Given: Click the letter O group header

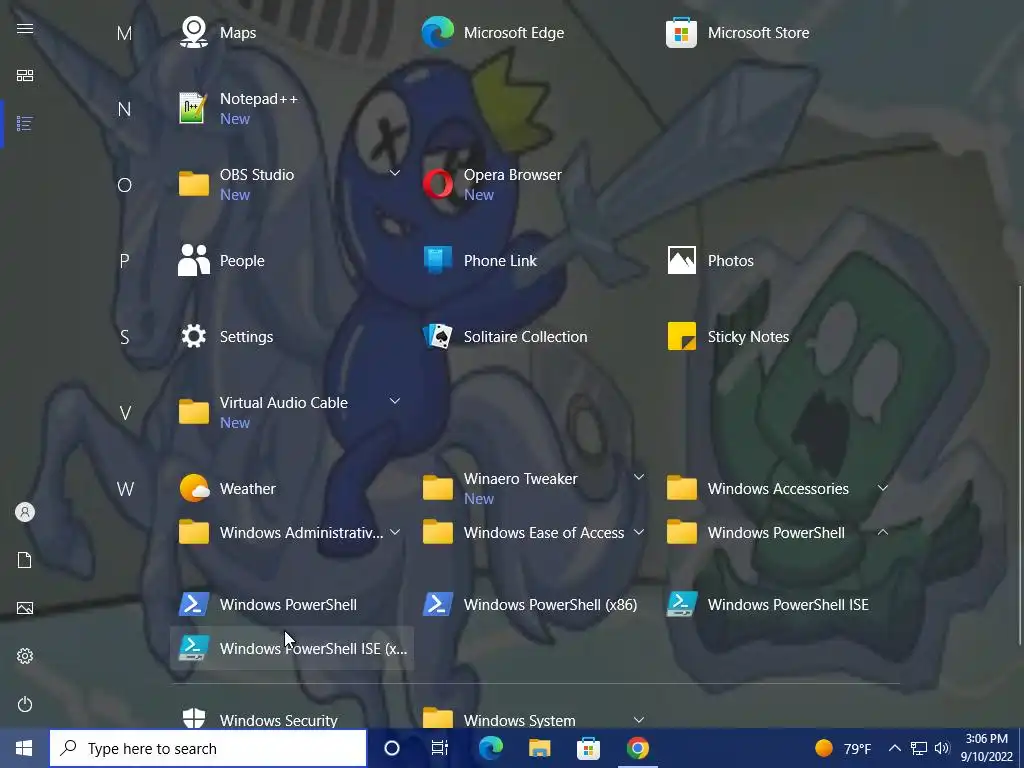Looking at the screenshot, I should (124, 185).
